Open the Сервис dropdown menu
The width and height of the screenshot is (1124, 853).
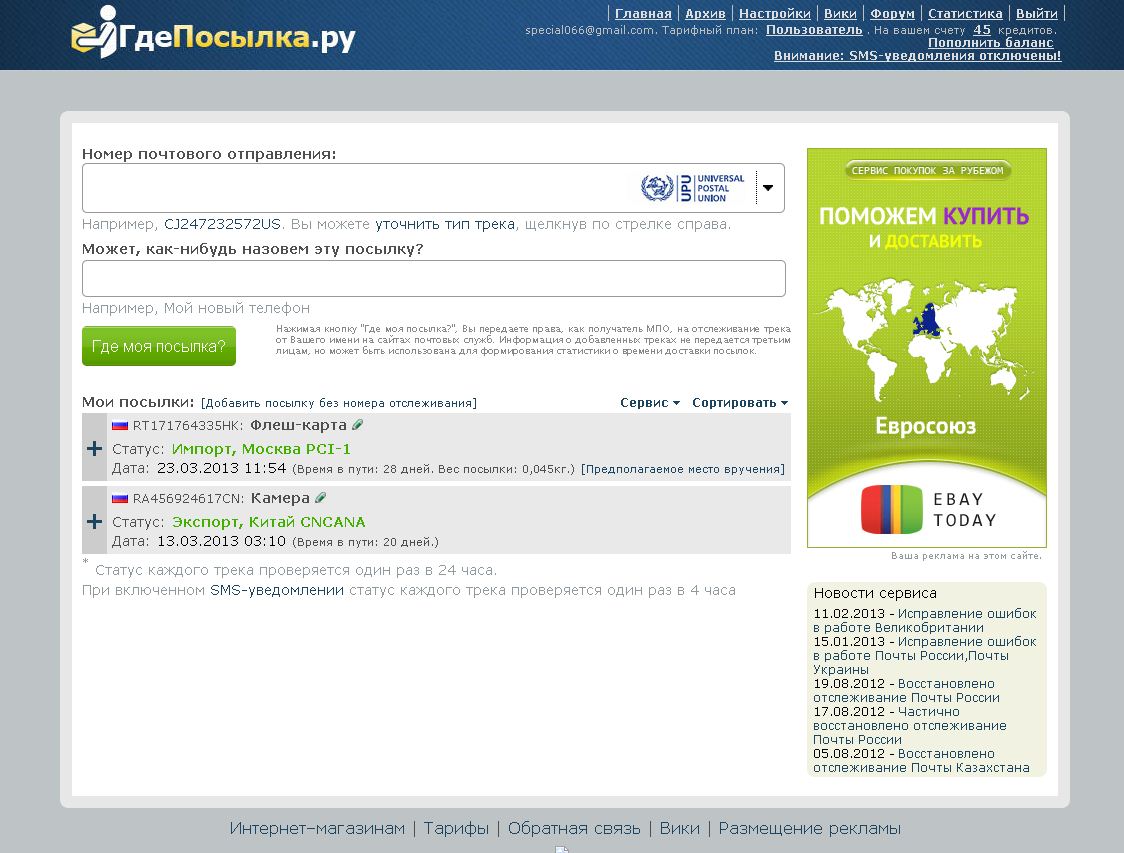(649, 403)
